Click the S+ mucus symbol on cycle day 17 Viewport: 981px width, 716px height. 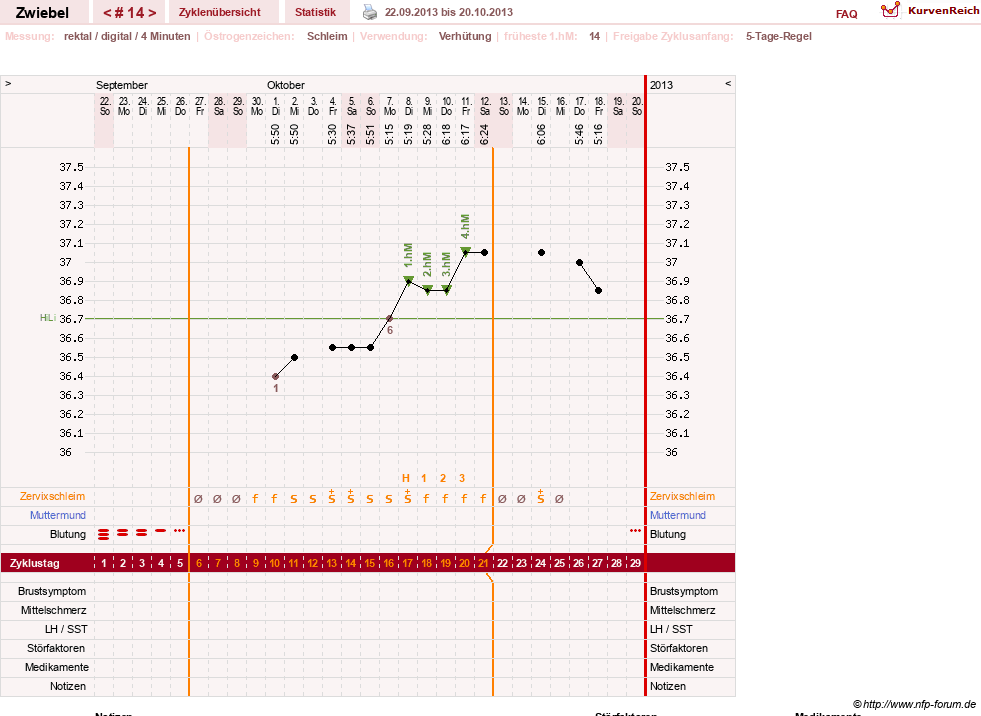tap(408, 497)
